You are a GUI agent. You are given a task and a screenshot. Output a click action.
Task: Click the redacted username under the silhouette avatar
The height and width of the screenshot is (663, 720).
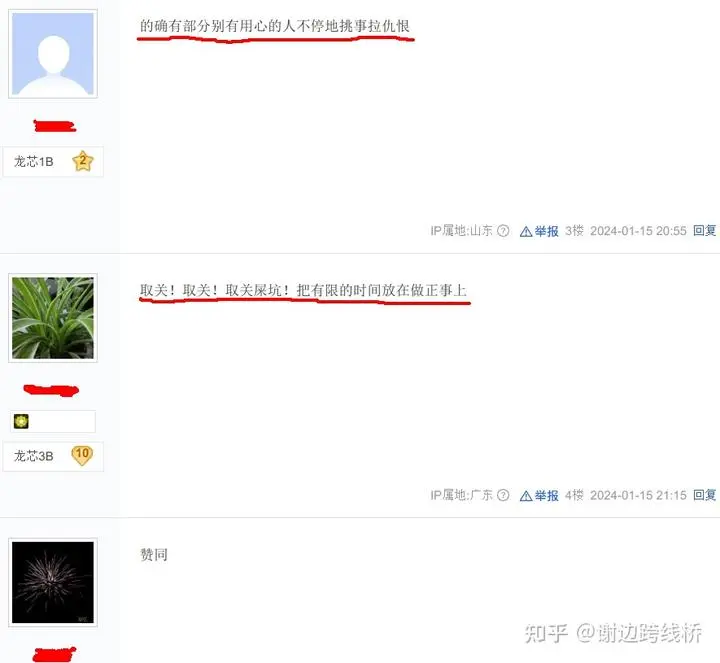click(54, 125)
